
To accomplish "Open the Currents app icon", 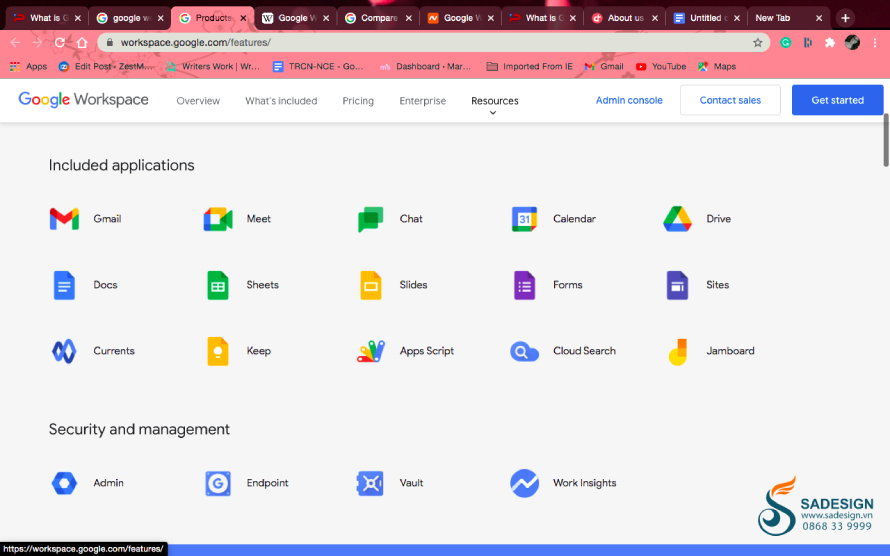I will [x=64, y=351].
